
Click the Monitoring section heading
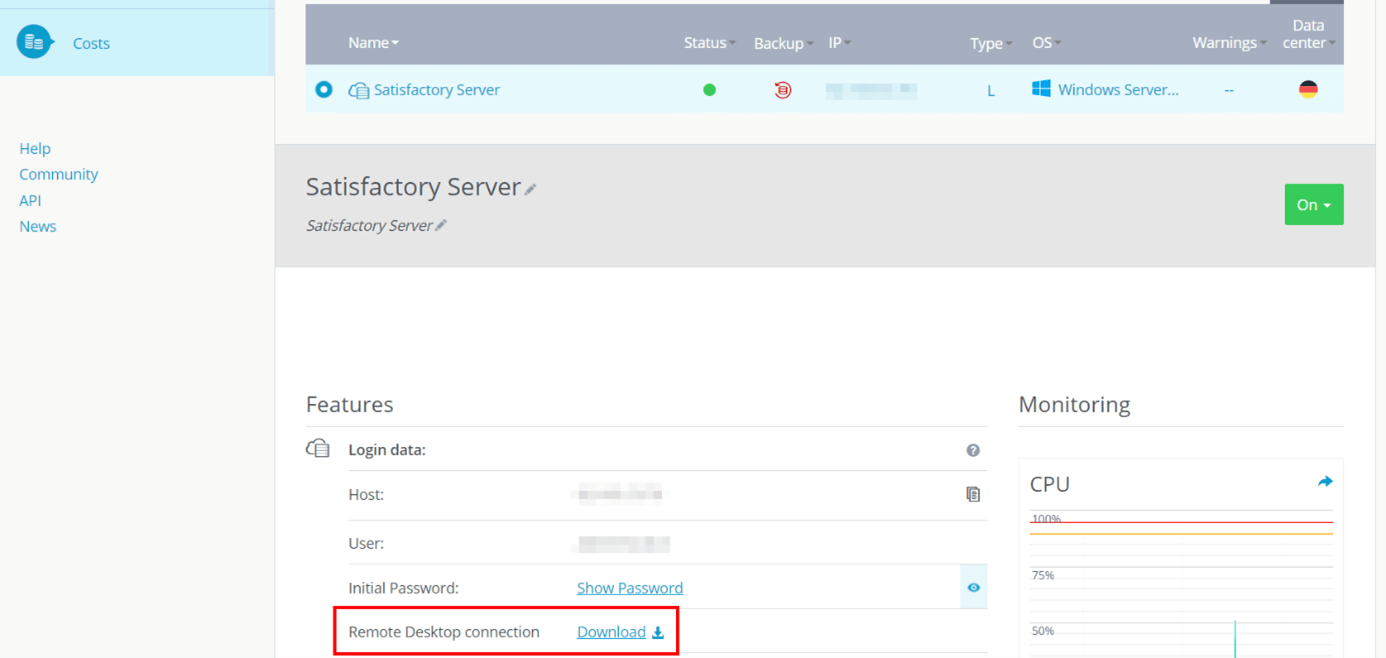click(x=1075, y=404)
